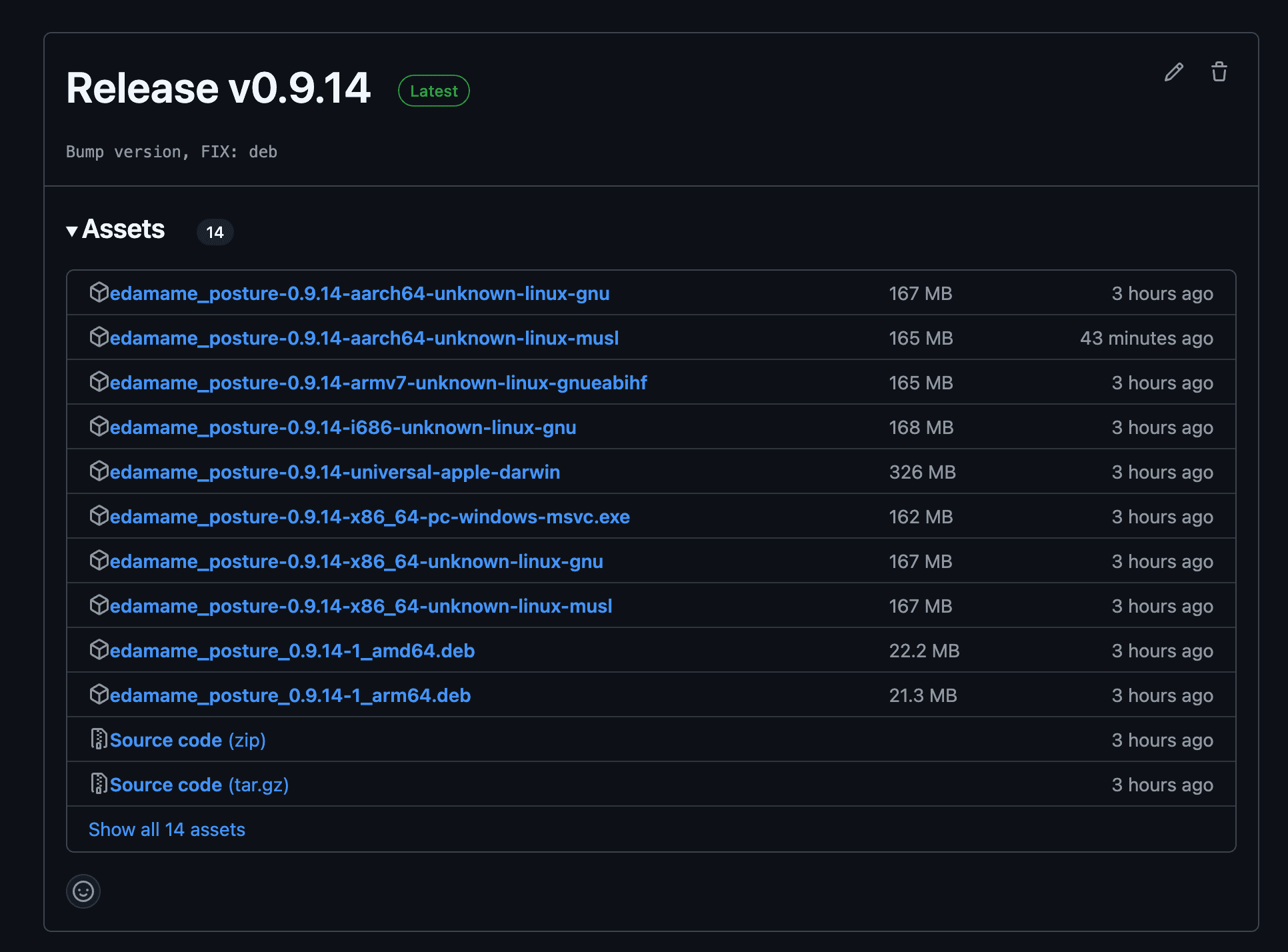Click the green Latest release badge
Screen dimensions: 1288x952
[433, 91]
